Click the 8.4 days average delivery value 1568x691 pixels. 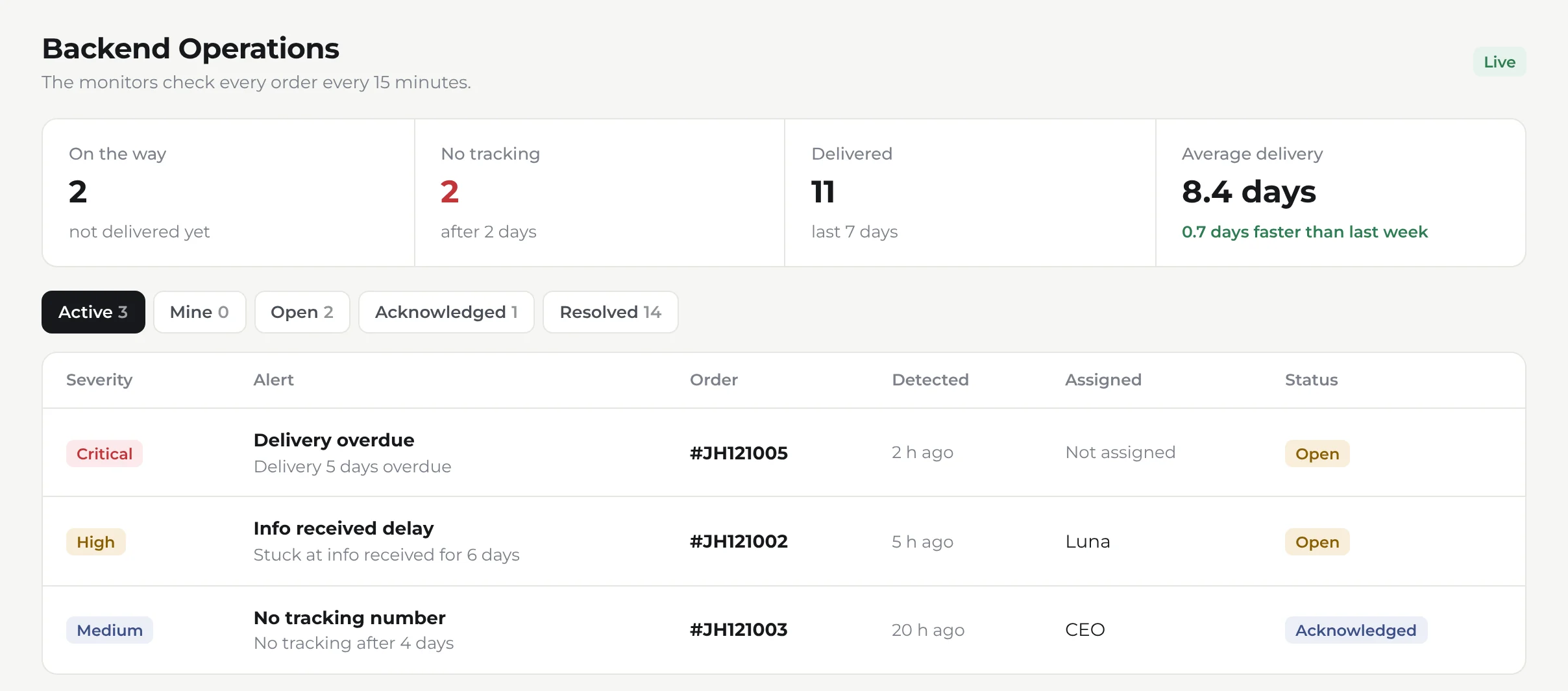pos(1249,191)
